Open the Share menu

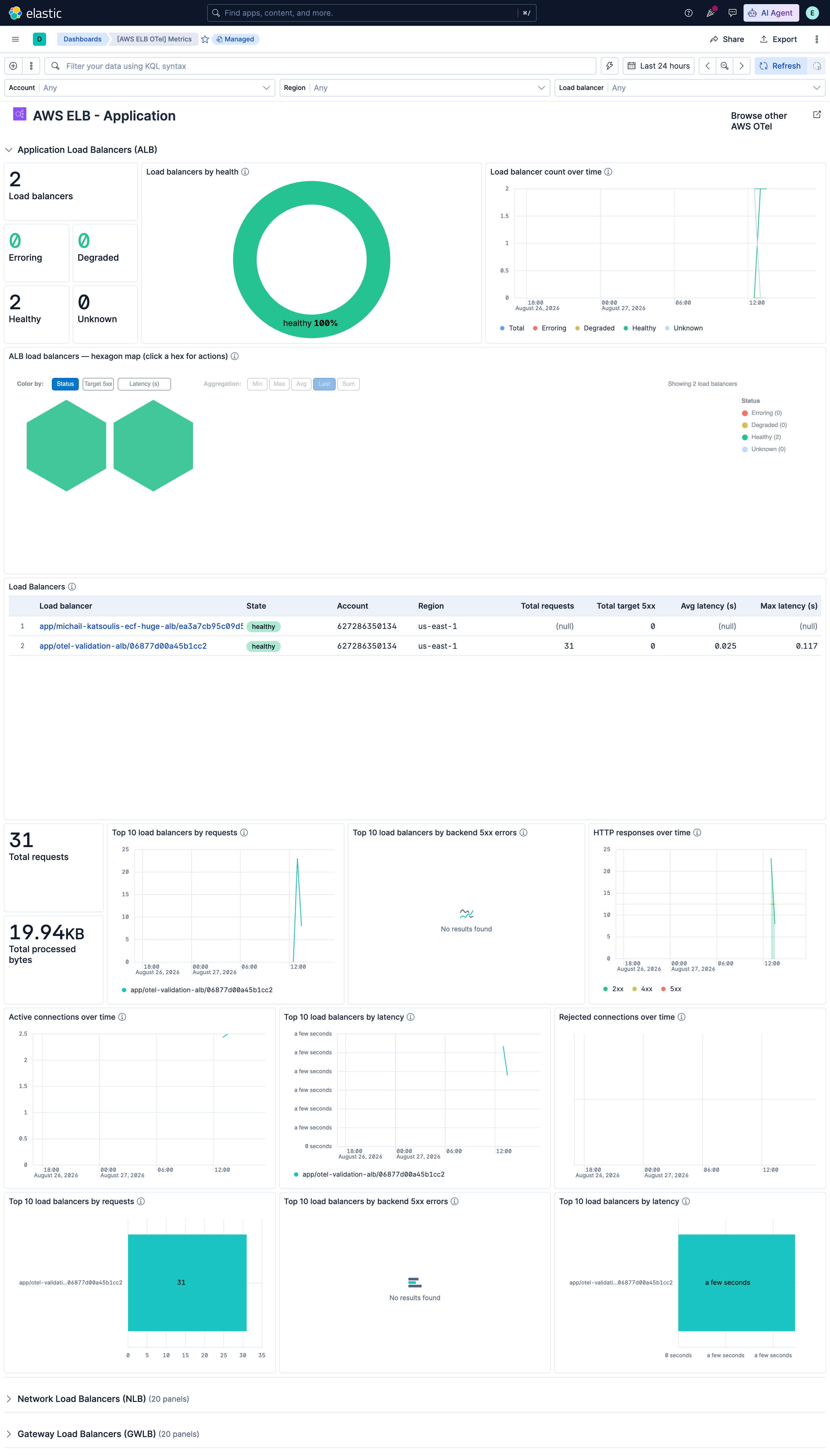[727, 39]
